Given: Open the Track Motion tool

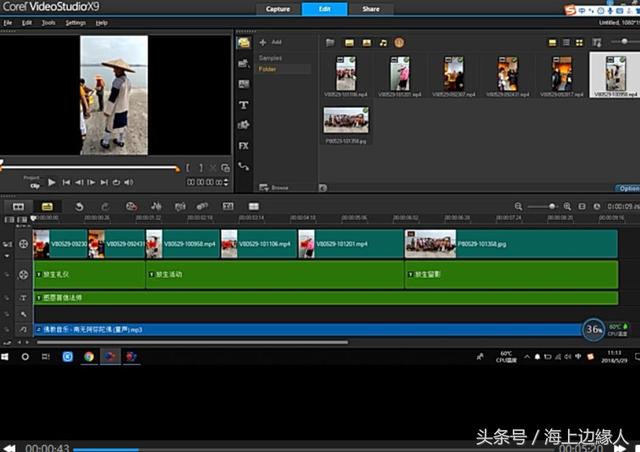Looking at the screenshot, I should click(202, 207).
